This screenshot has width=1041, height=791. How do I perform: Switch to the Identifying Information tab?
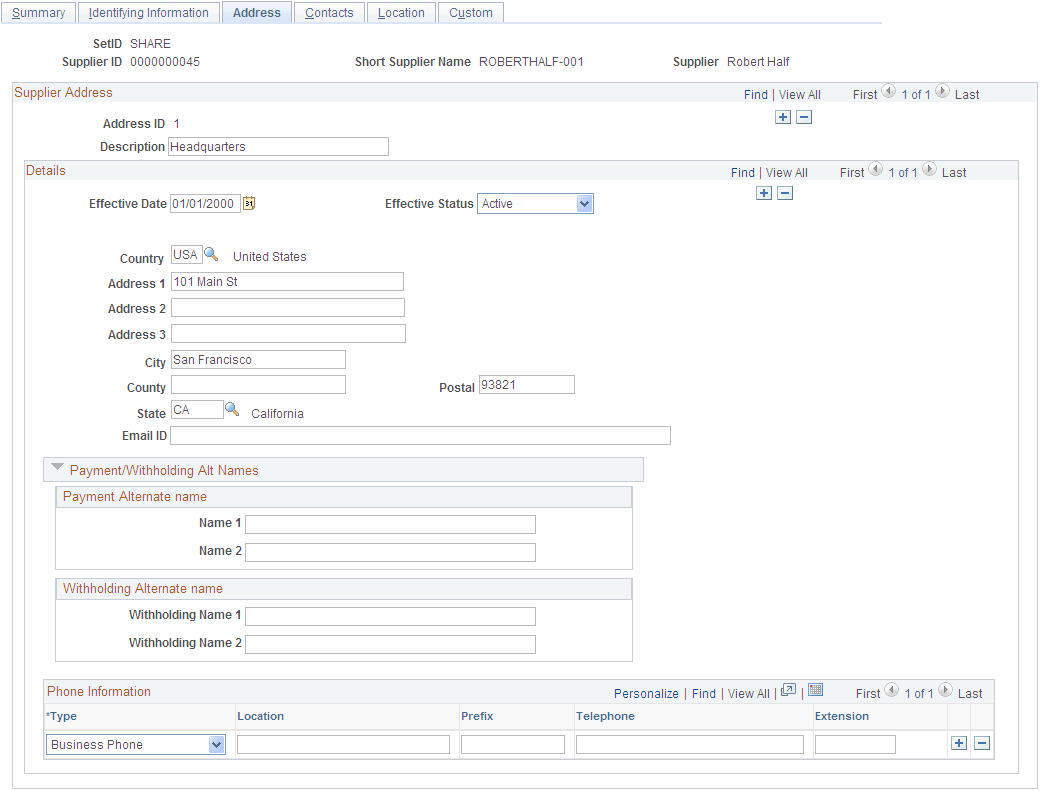(x=148, y=12)
